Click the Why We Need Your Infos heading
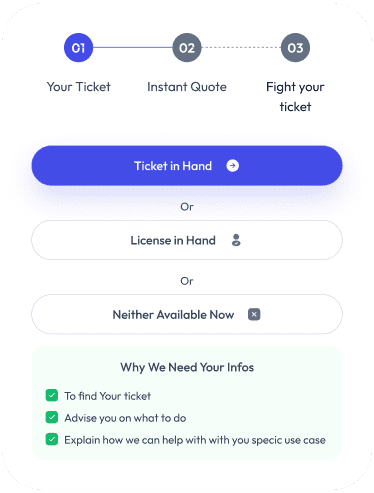374x493 pixels. pos(187,367)
